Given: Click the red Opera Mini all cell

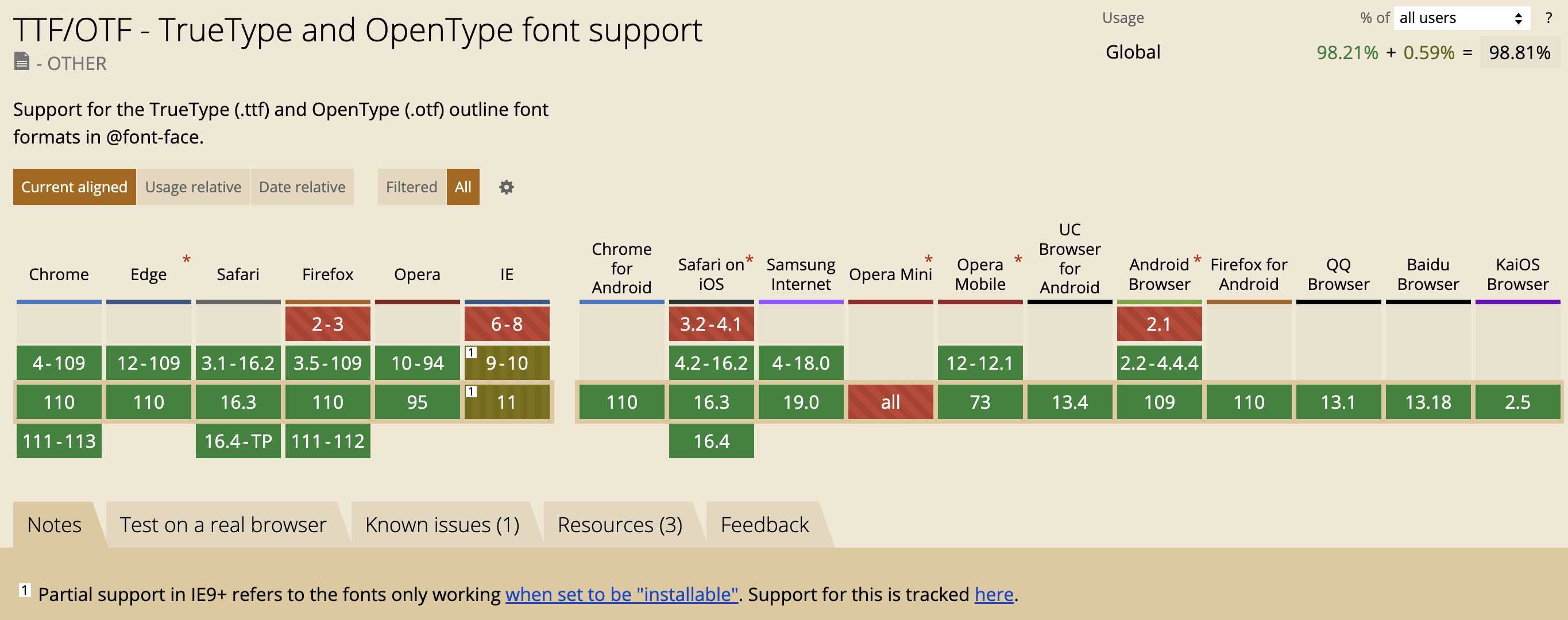Looking at the screenshot, I should point(890,402).
